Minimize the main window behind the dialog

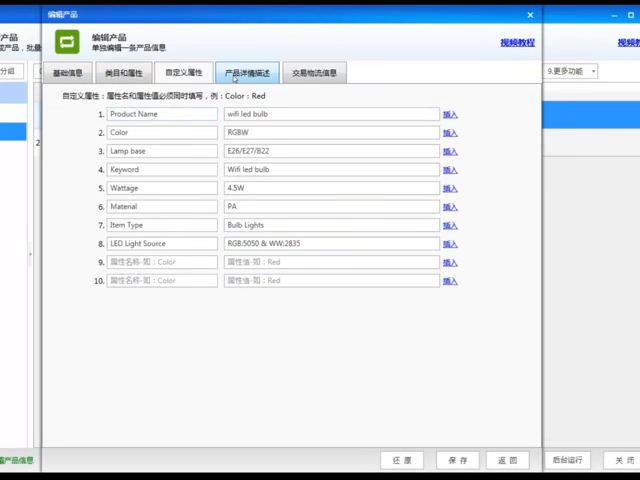coord(614,16)
